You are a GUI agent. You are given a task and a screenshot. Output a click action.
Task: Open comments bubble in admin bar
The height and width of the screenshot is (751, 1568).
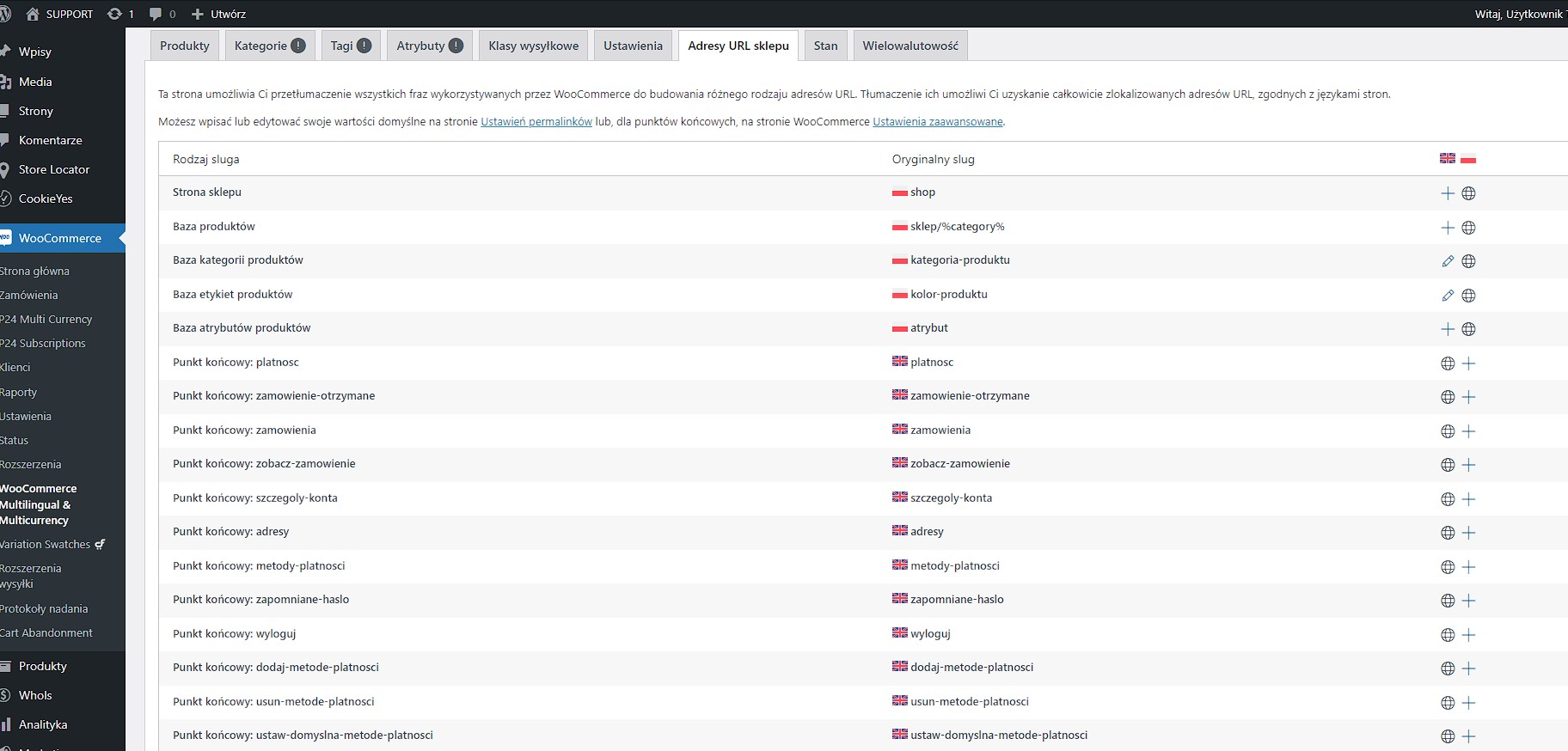(162, 14)
